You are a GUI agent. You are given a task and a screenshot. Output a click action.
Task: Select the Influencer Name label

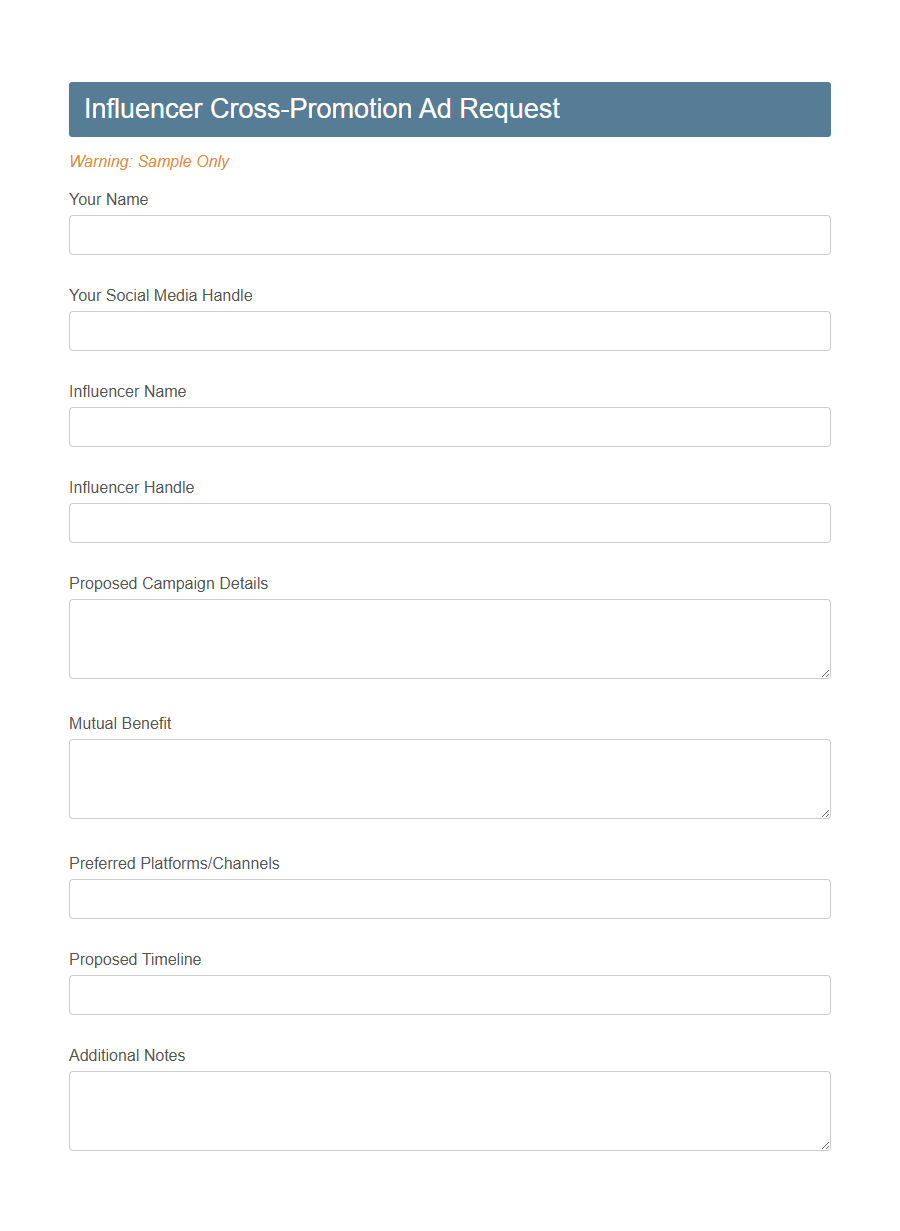[x=127, y=391]
